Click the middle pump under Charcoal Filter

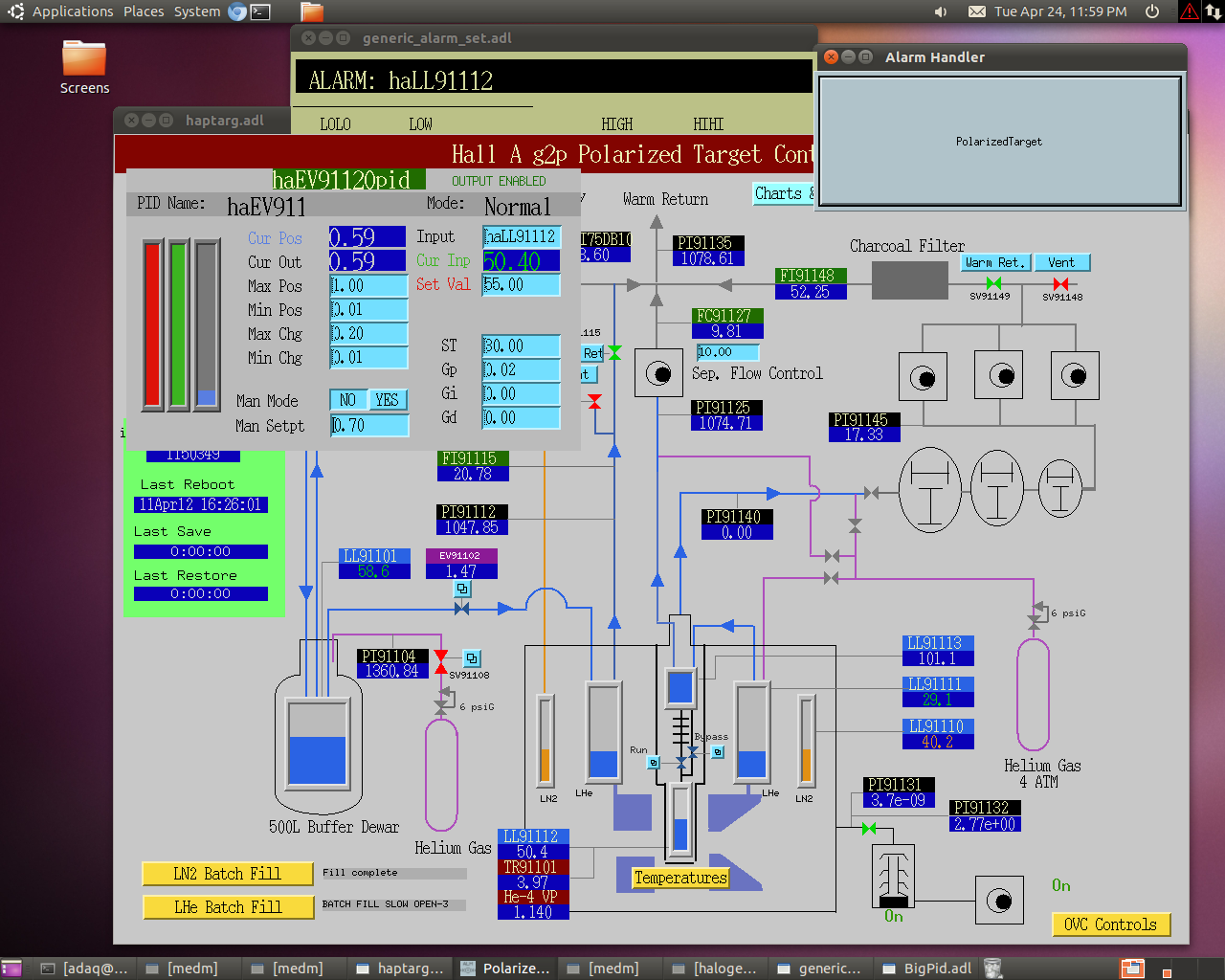[x=998, y=375]
